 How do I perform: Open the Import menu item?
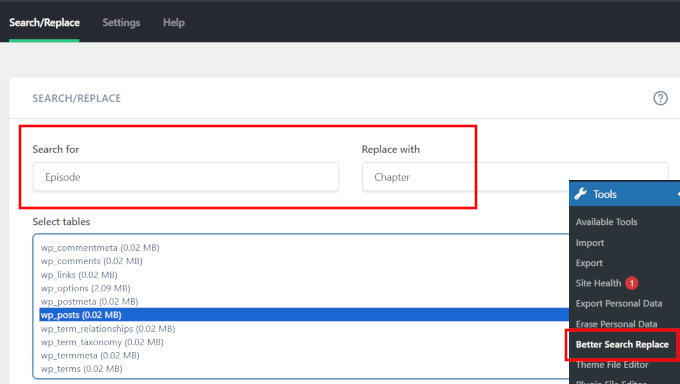[x=590, y=243]
